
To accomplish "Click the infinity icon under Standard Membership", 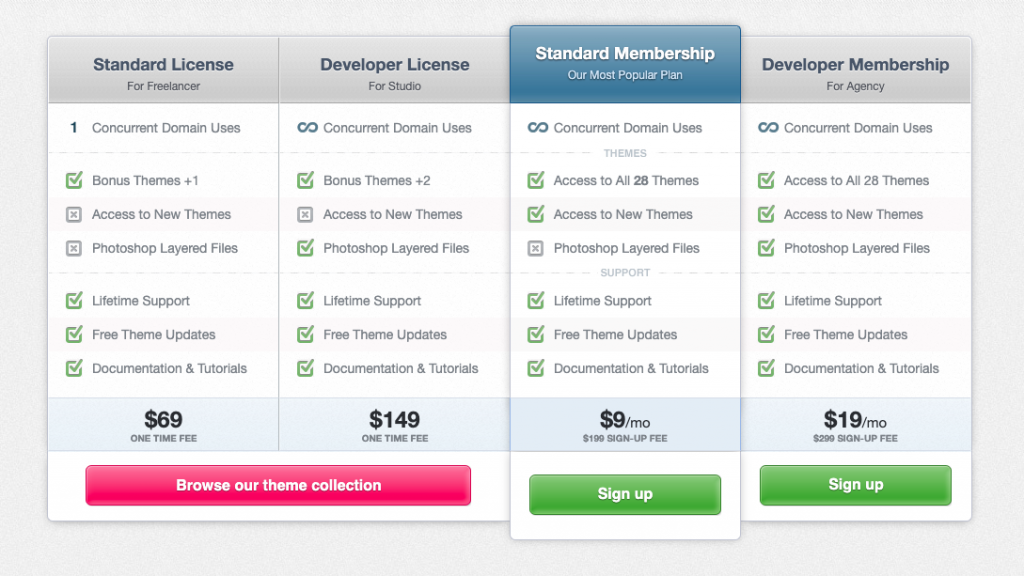I will (x=538, y=128).
